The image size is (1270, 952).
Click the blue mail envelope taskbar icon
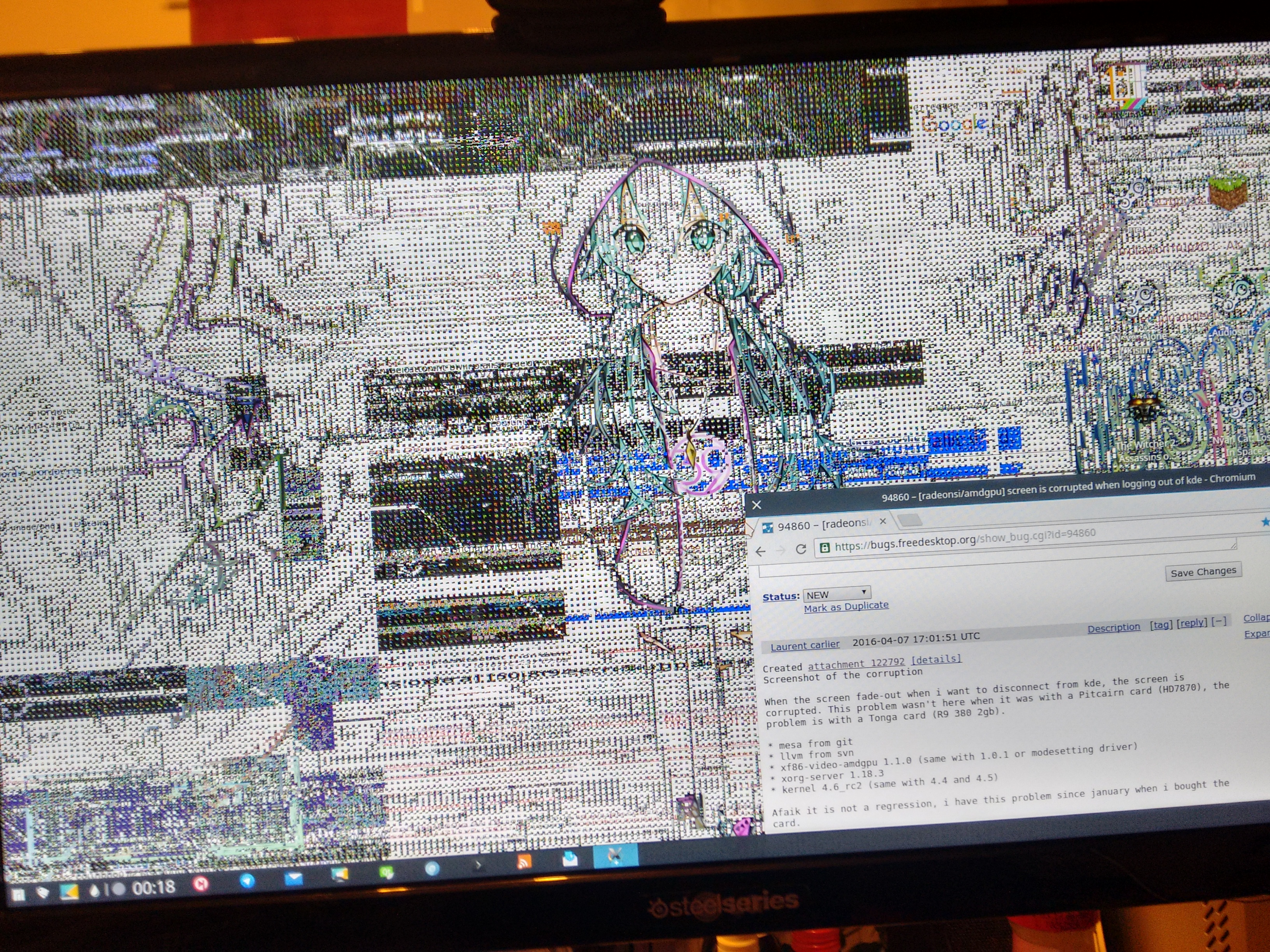pyautogui.click(x=293, y=878)
